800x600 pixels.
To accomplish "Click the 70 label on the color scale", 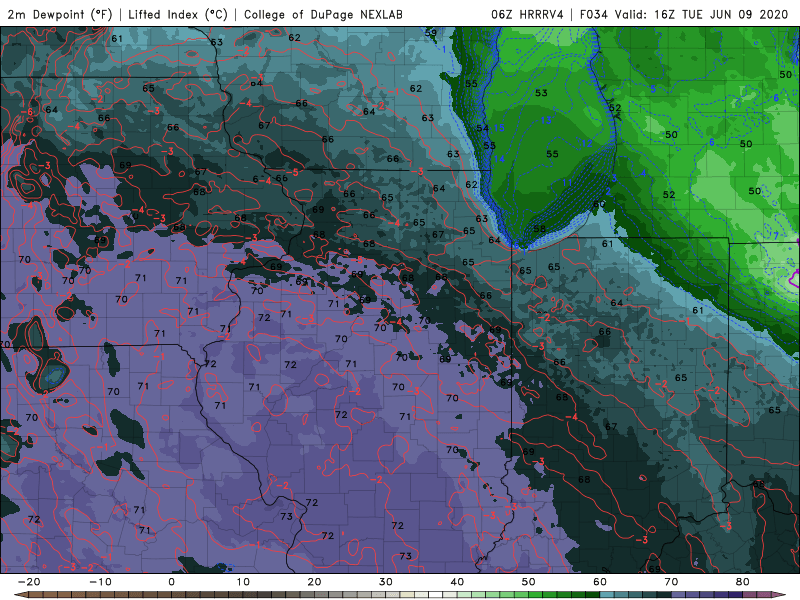I will point(671,582).
